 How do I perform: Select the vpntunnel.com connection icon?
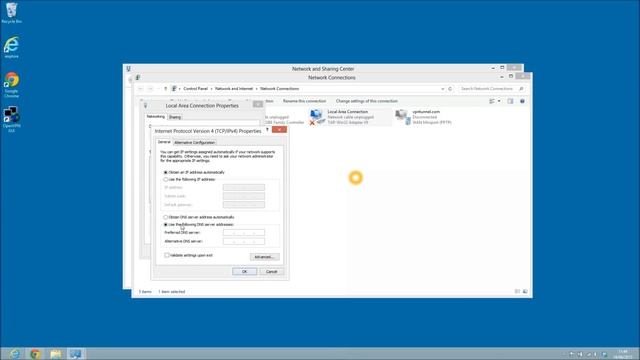click(403, 117)
